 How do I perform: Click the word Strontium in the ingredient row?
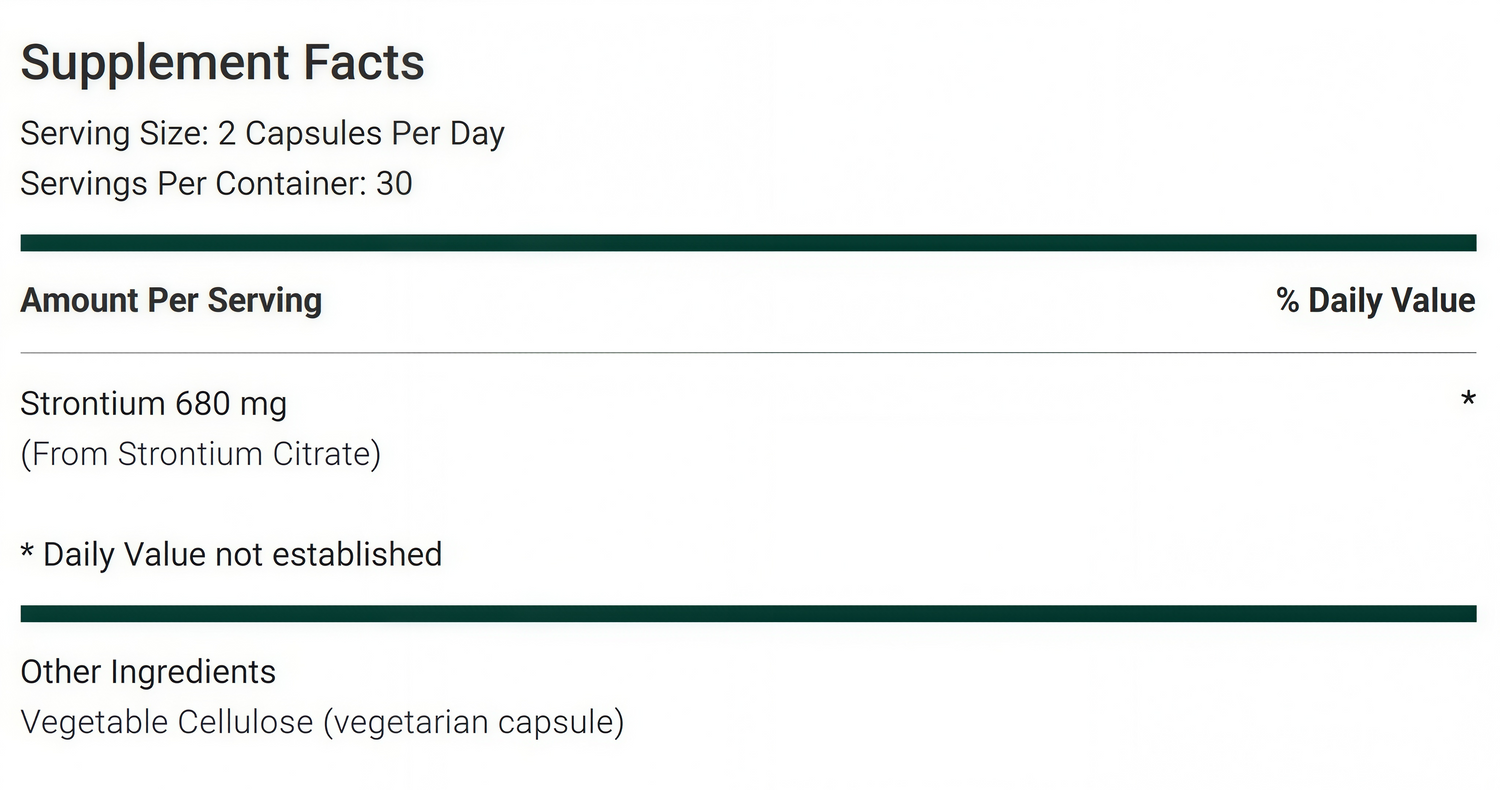(x=93, y=404)
